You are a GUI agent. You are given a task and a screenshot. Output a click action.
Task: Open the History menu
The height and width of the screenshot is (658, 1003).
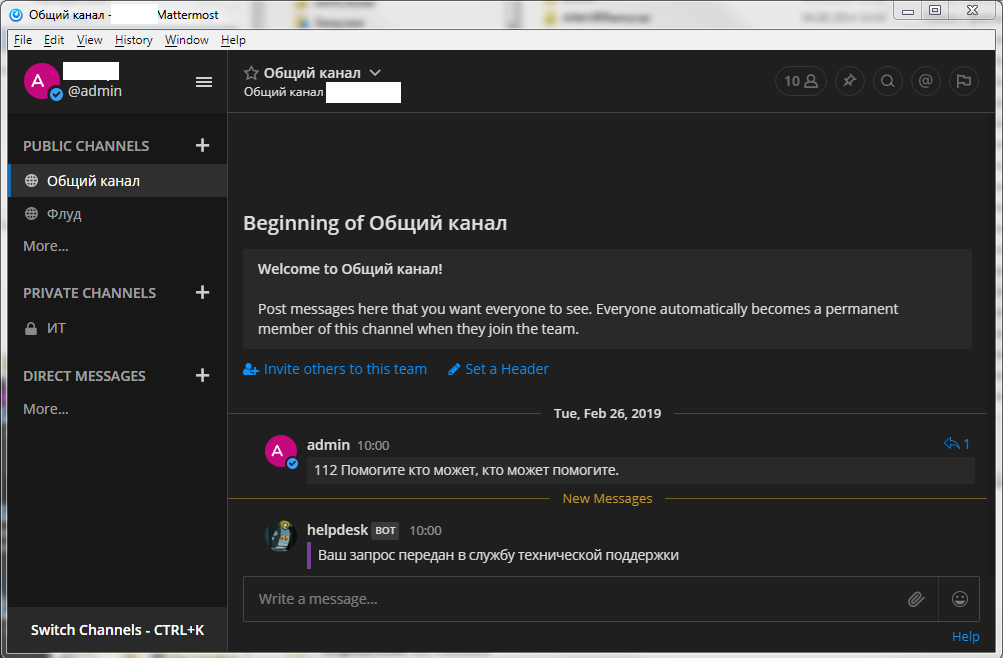point(133,40)
